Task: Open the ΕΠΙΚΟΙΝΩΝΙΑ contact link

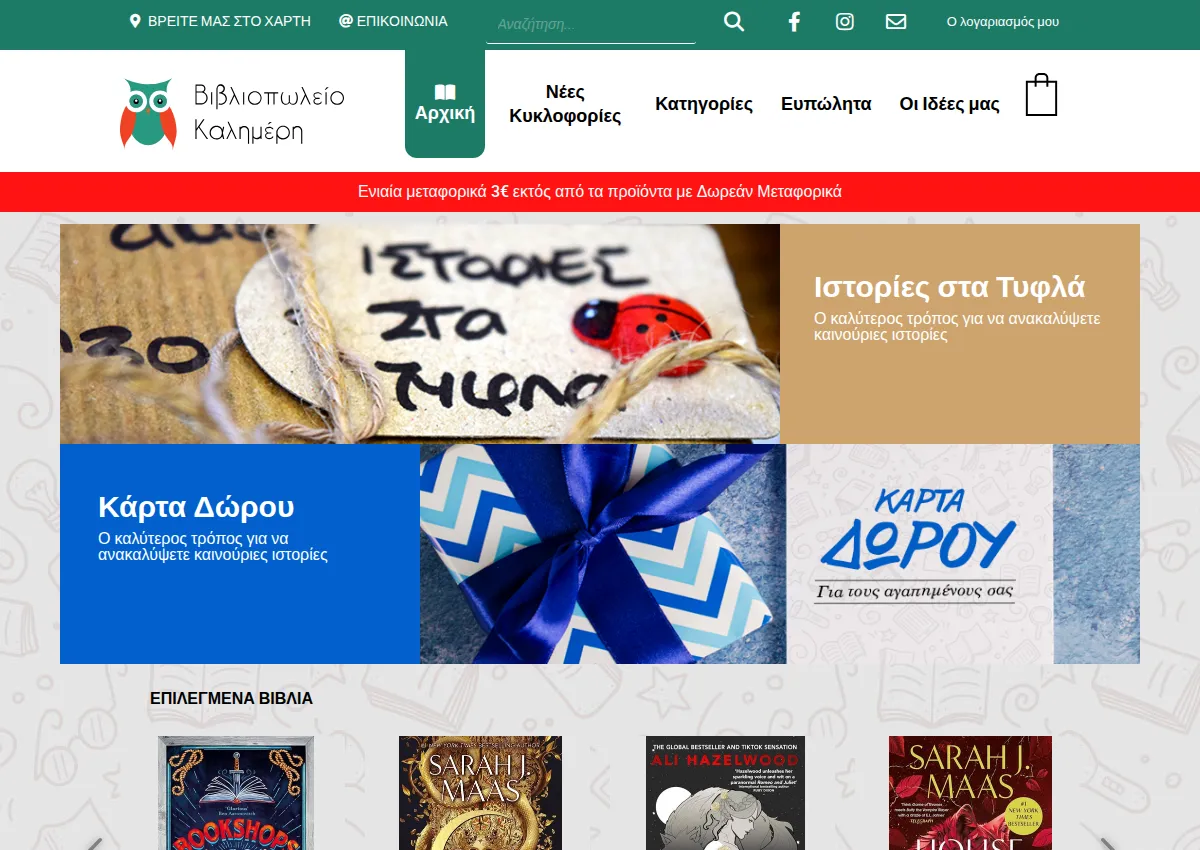Action: (x=393, y=21)
